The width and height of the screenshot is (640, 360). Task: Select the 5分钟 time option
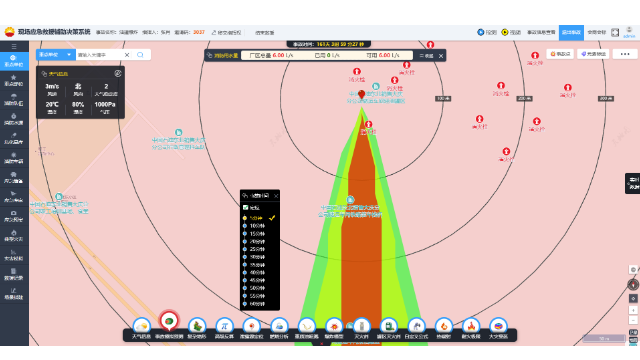[x=256, y=218]
